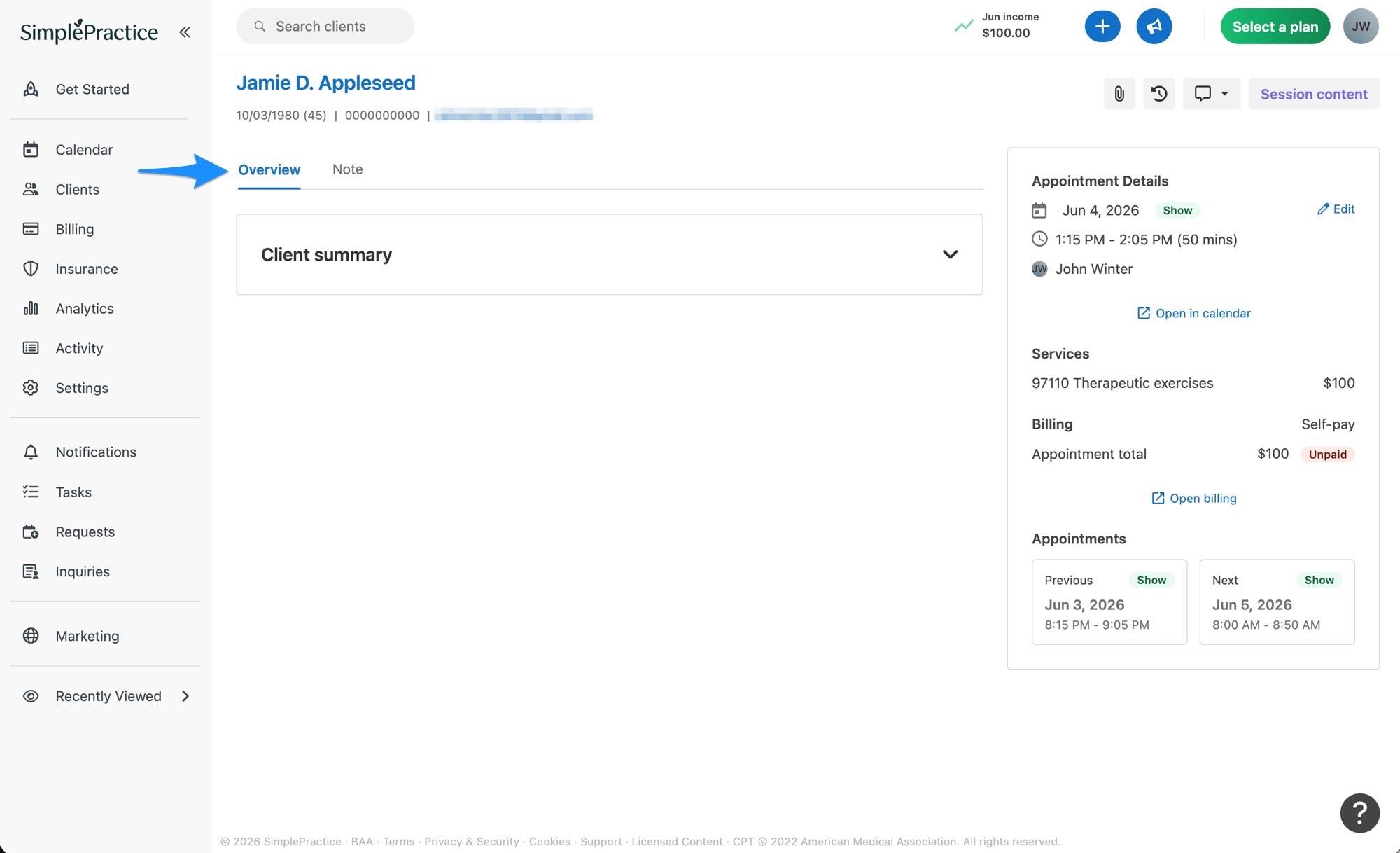Click the Select a plan button
The width and height of the screenshot is (1400, 853).
[1275, 26]
